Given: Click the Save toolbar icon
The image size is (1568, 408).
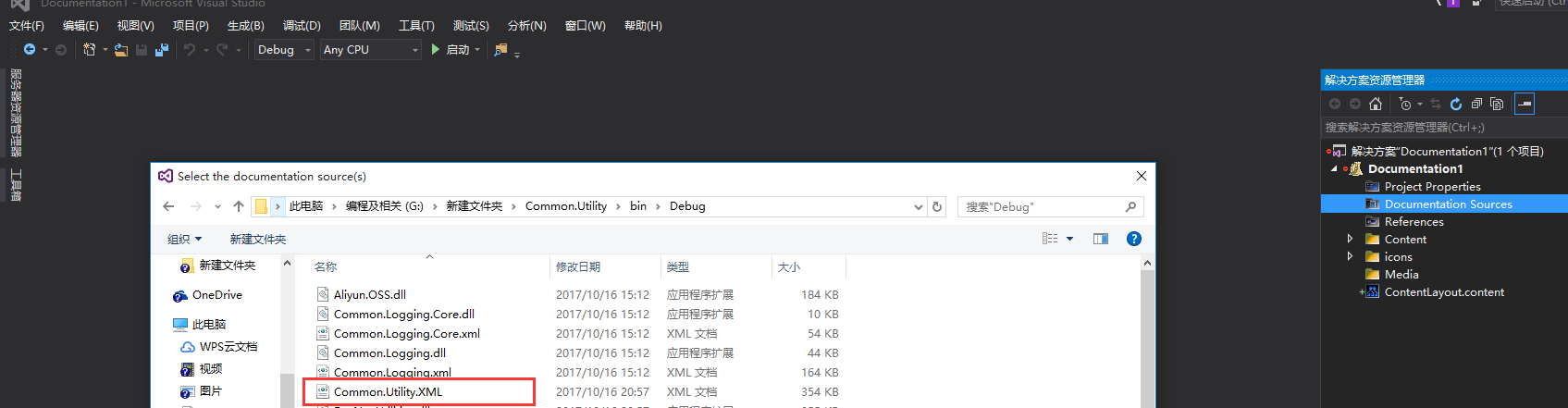Looking at the screenshot, I should (142, 50).
